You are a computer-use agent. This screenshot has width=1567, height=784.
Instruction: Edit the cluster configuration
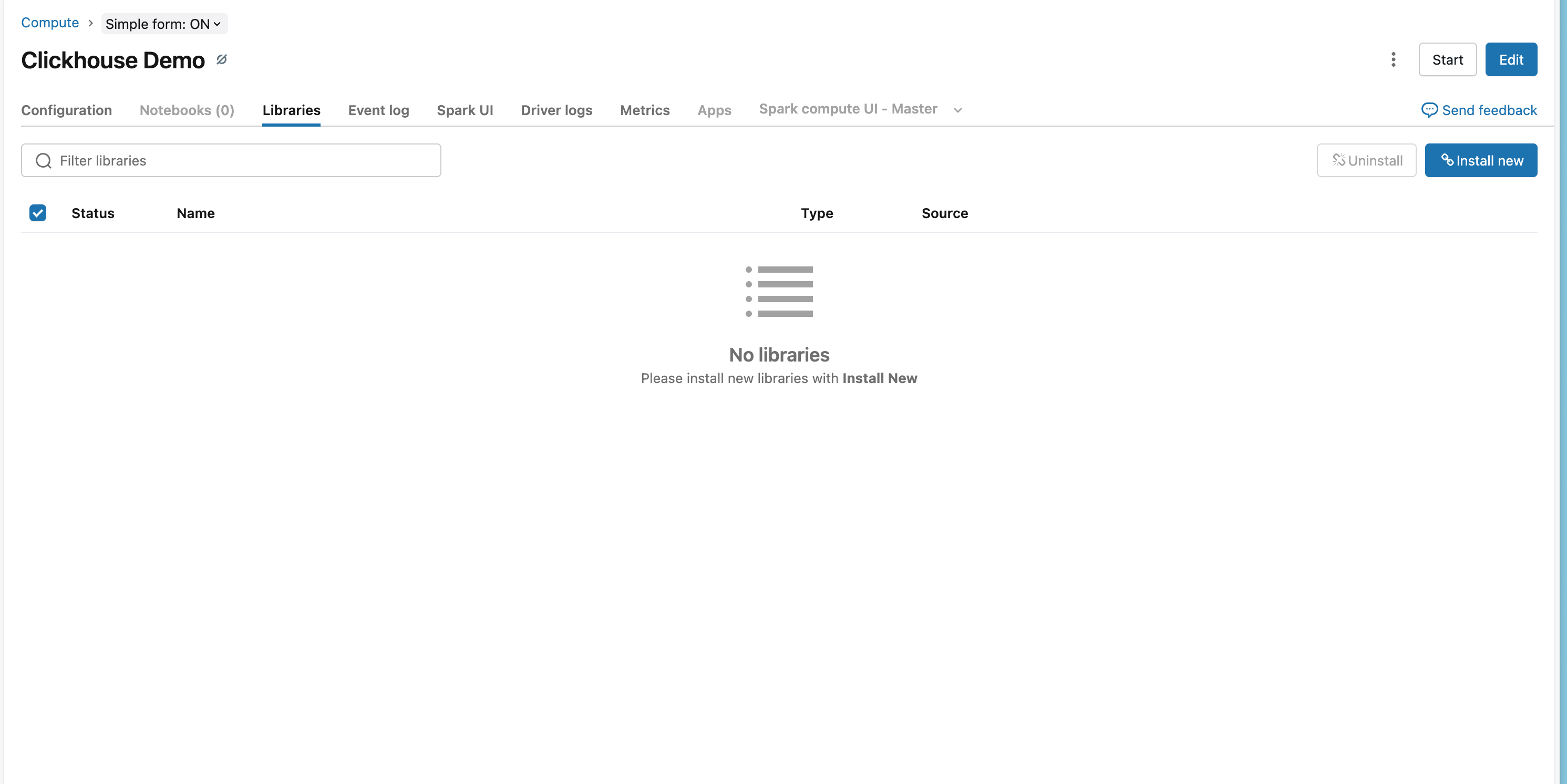point(1511,59)
